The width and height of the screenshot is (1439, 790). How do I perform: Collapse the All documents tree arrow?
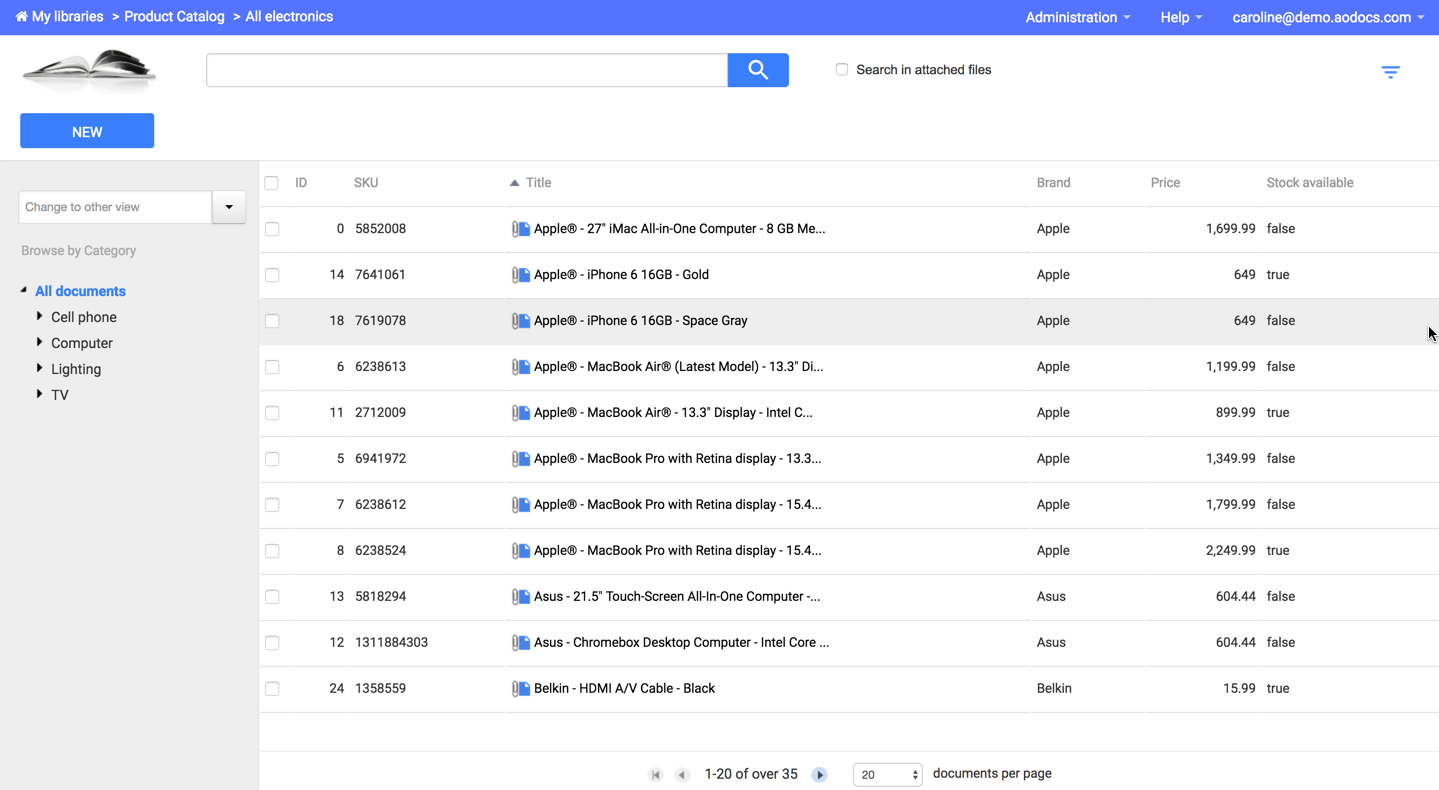click(x=23, y=290)
